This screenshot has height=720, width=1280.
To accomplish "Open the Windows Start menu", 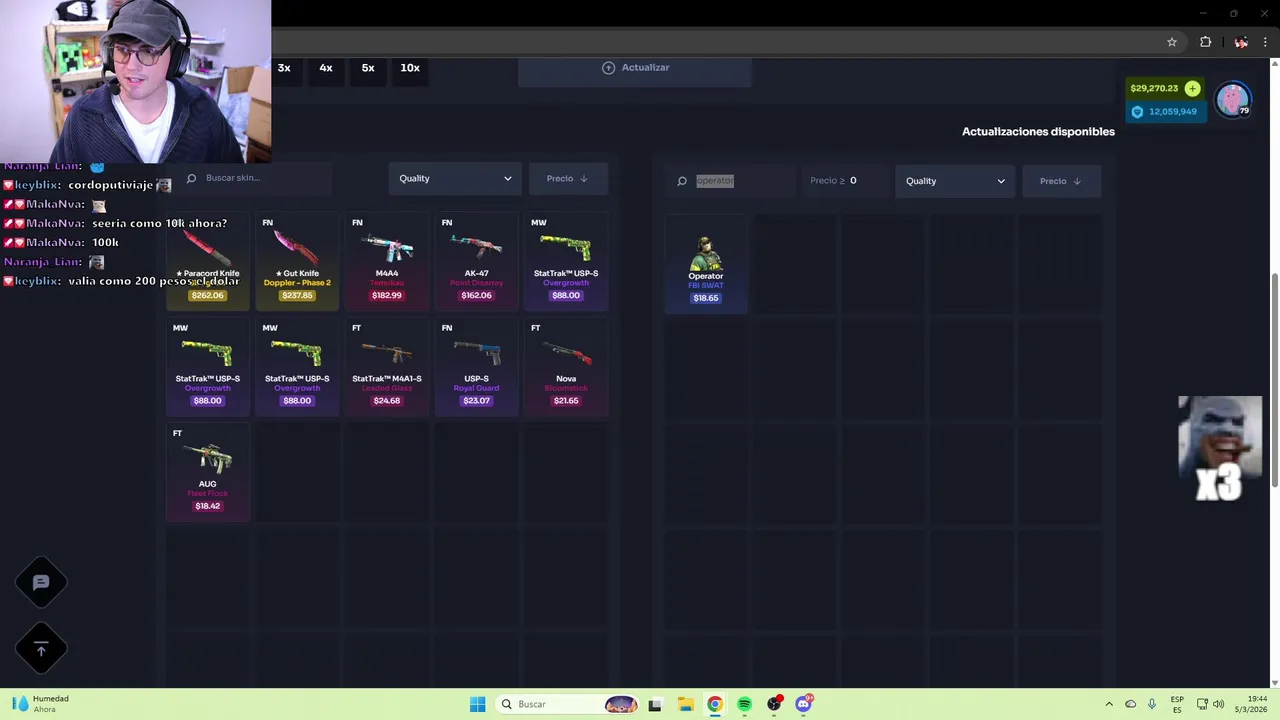I will (x=477, y=704).
